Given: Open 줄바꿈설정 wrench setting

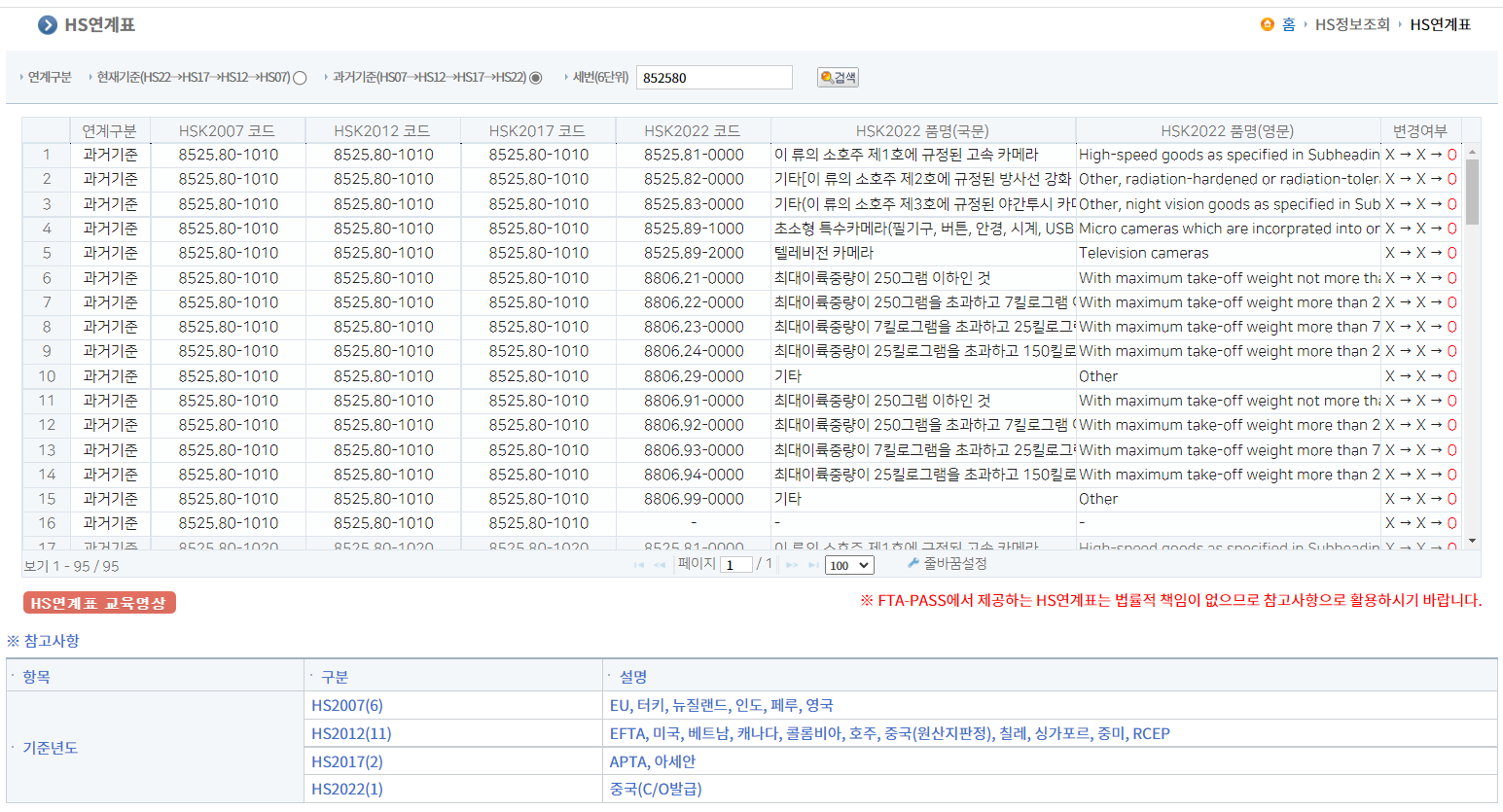Looking at the screenshot, I should click(947, 564).
